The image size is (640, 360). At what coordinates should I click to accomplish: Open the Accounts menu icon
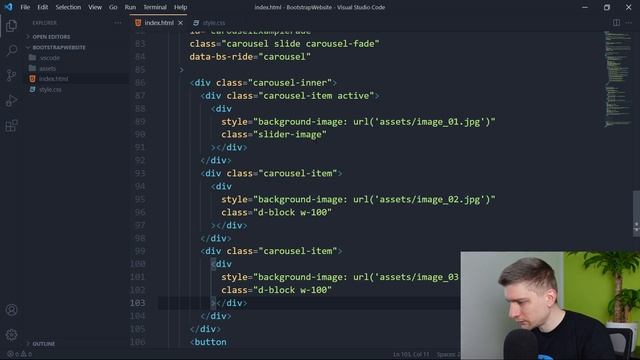point(11,310)
